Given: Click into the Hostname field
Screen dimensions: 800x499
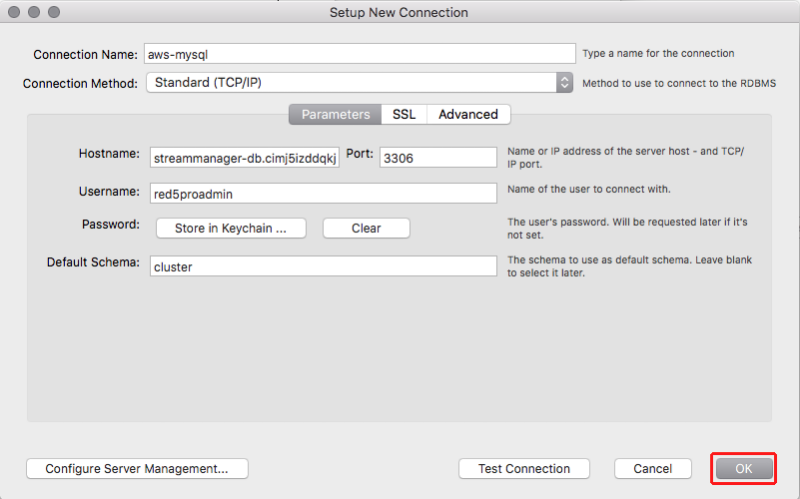Looking at the screenshot, I should coord(244,158).
